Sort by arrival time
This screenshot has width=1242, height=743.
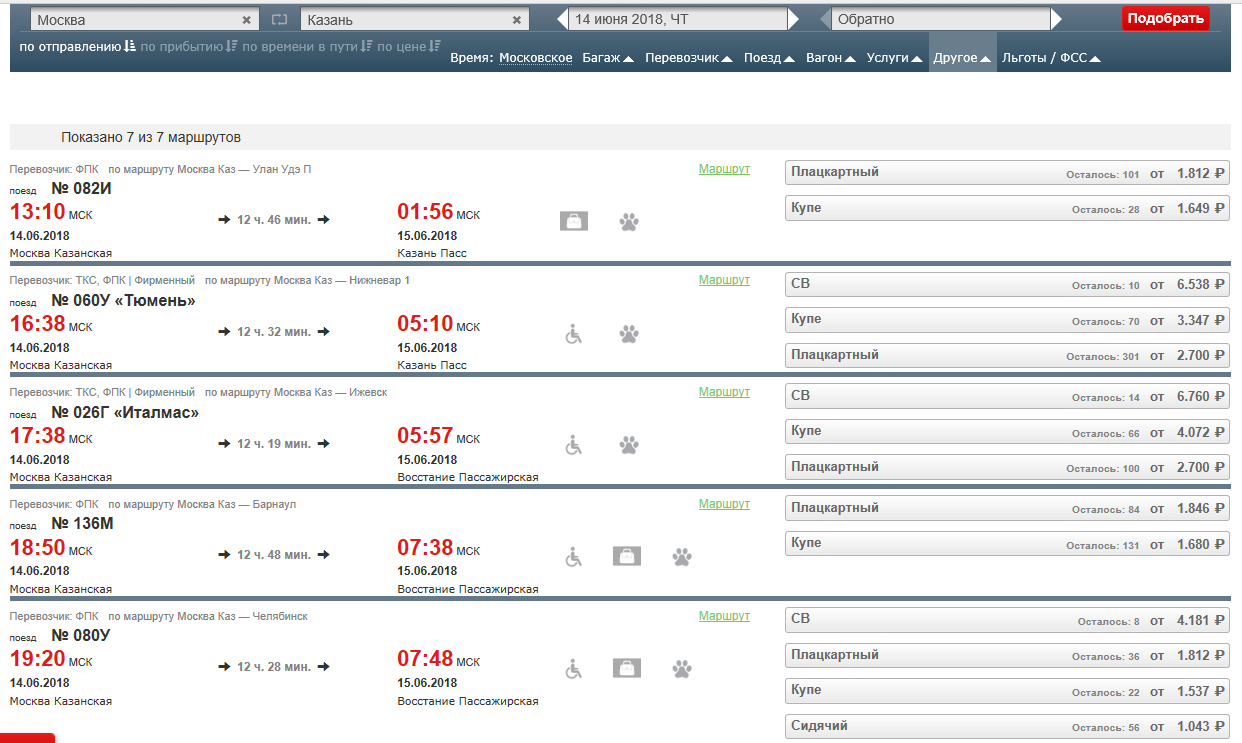coord(189,46)
